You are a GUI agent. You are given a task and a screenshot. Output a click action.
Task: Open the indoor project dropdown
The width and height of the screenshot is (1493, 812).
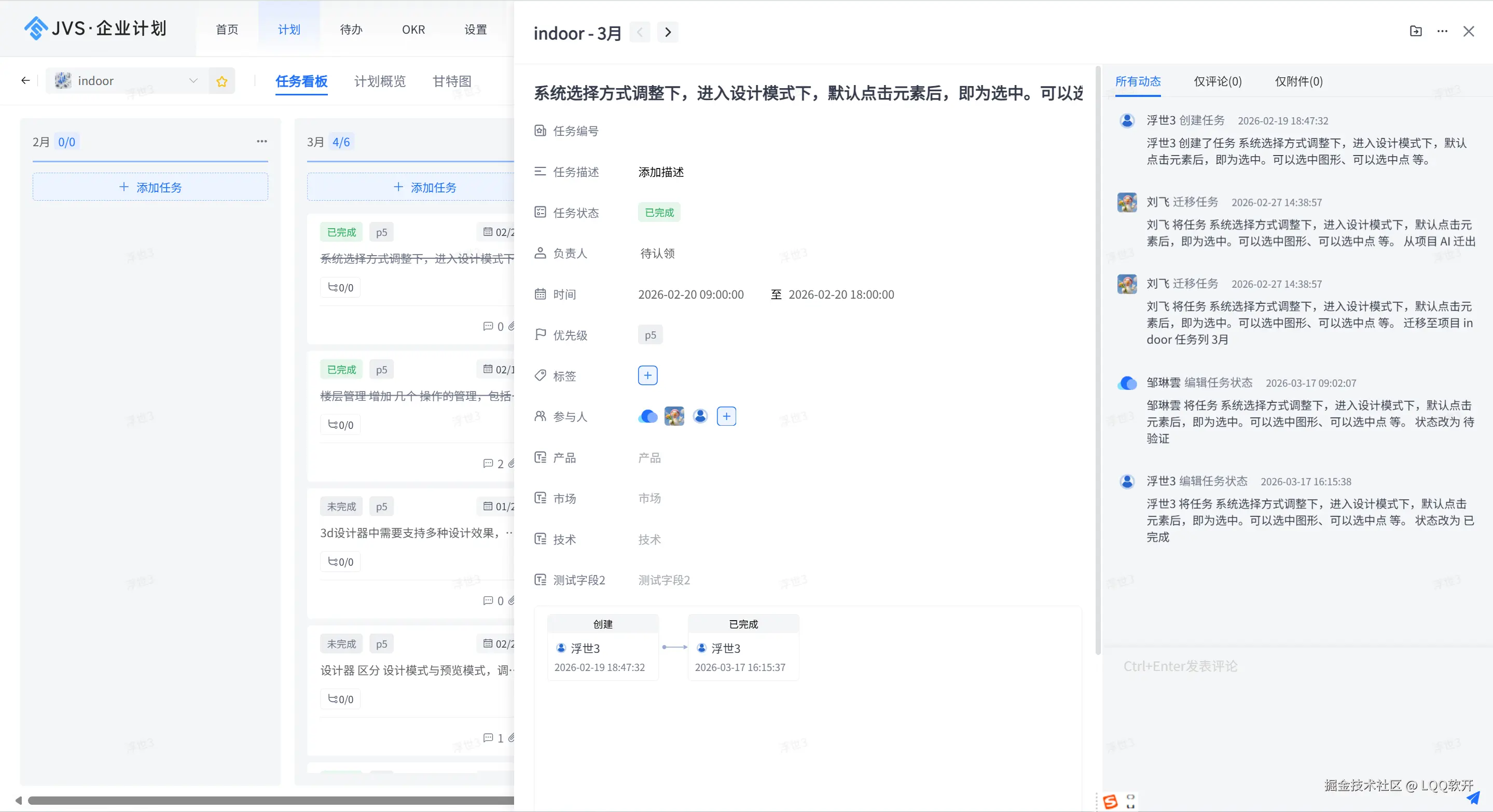[193, 81]
